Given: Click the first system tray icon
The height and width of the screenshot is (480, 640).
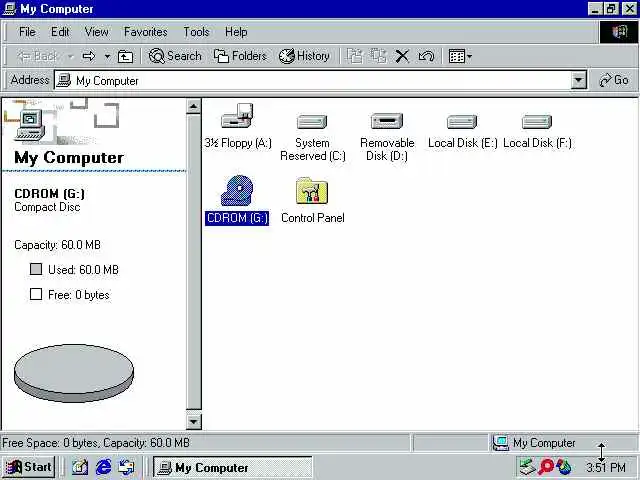Looking at the screenshot, I should [x=527, y=467].
